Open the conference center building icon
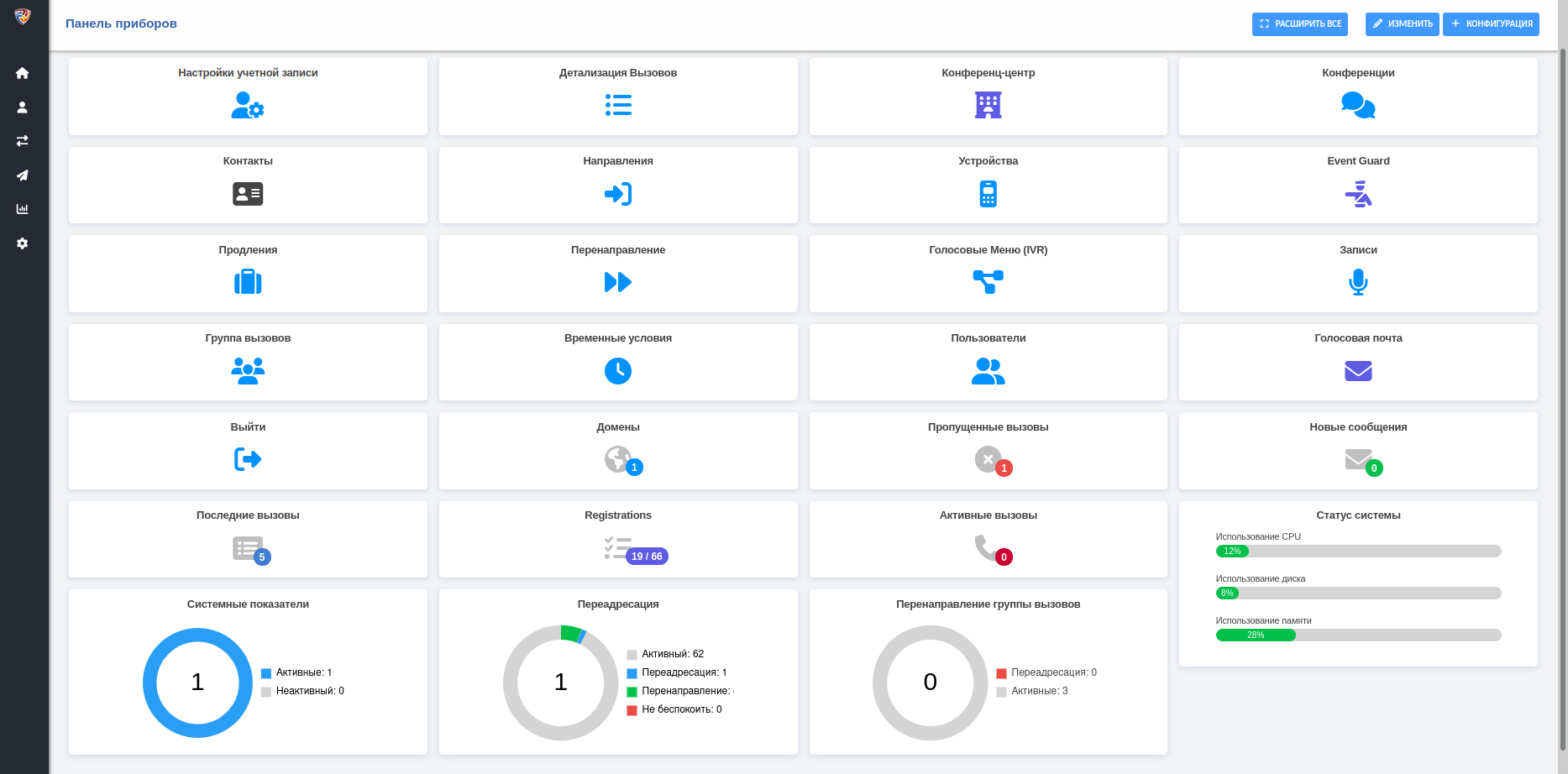Viewport: 1568px width, 774px height. [989, 105]
